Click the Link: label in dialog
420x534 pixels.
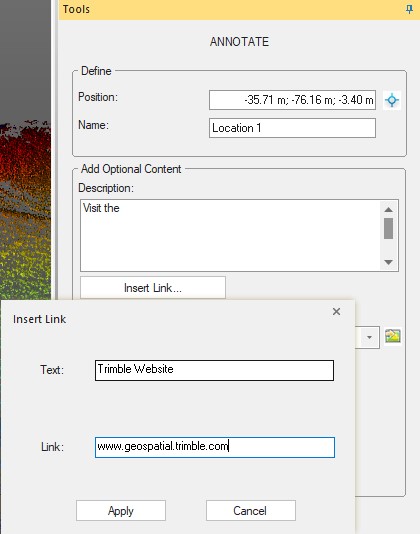pyautogui.click(x=52, y=447)
